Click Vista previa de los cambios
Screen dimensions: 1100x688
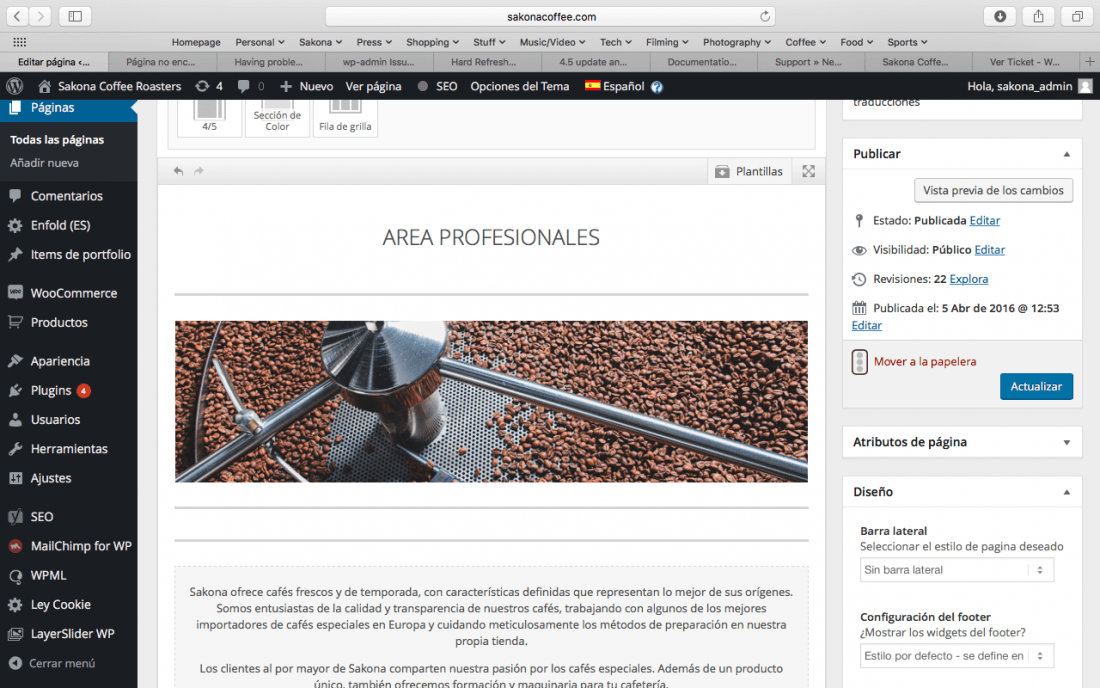[x=993, y=190]
